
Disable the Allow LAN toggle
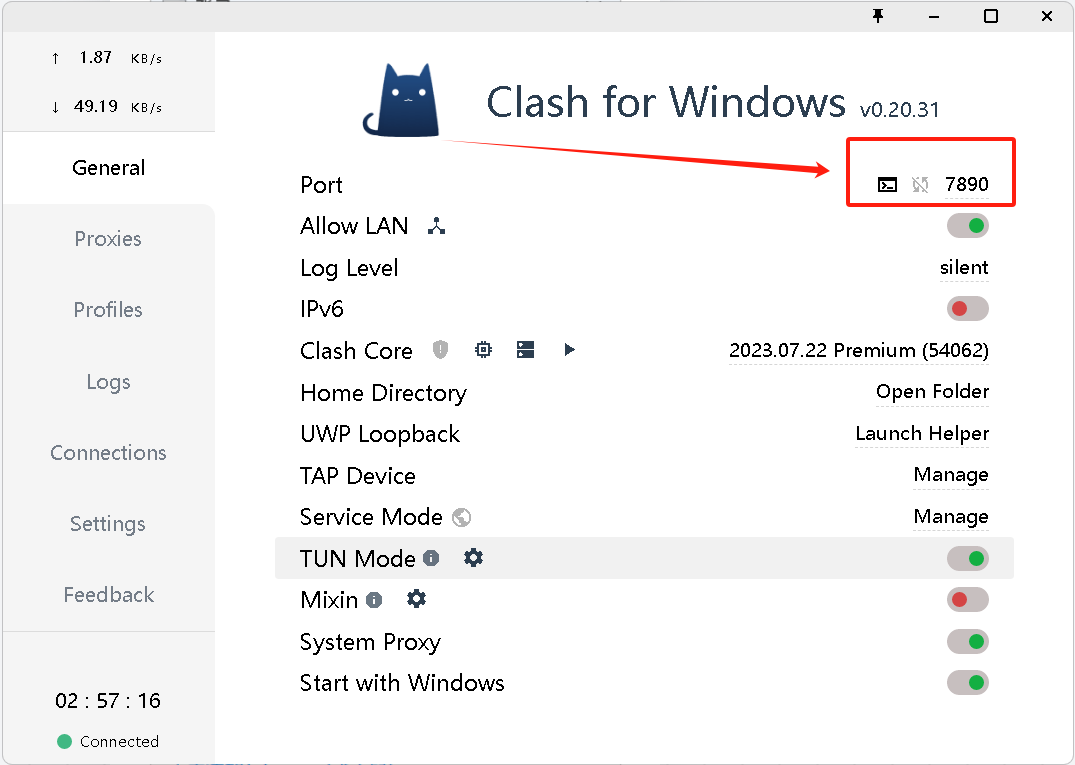click(x=967, y=226)
